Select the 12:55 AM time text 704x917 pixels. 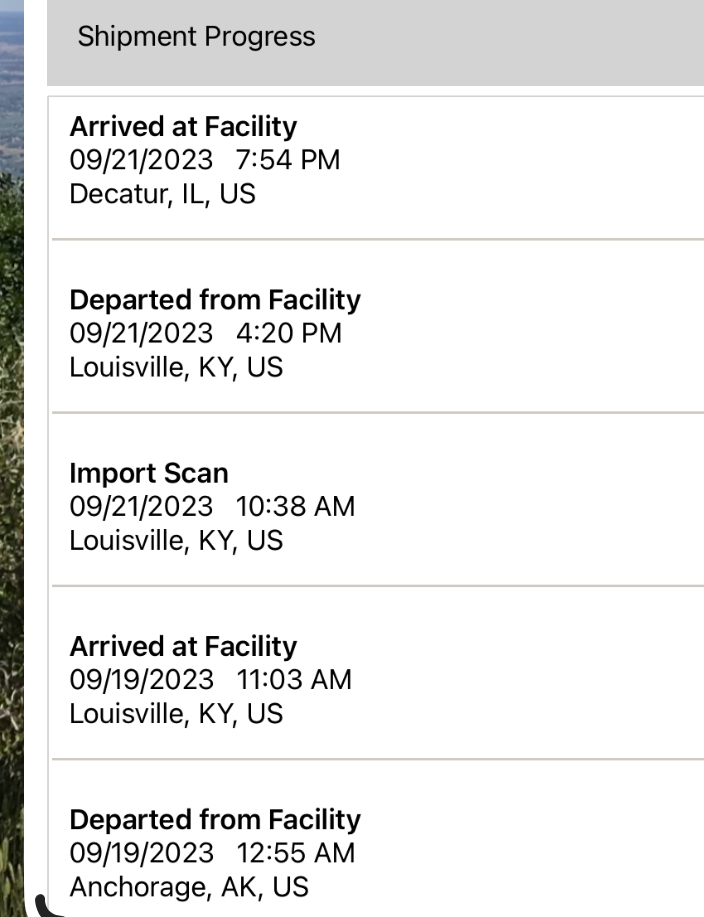point(296,853)
